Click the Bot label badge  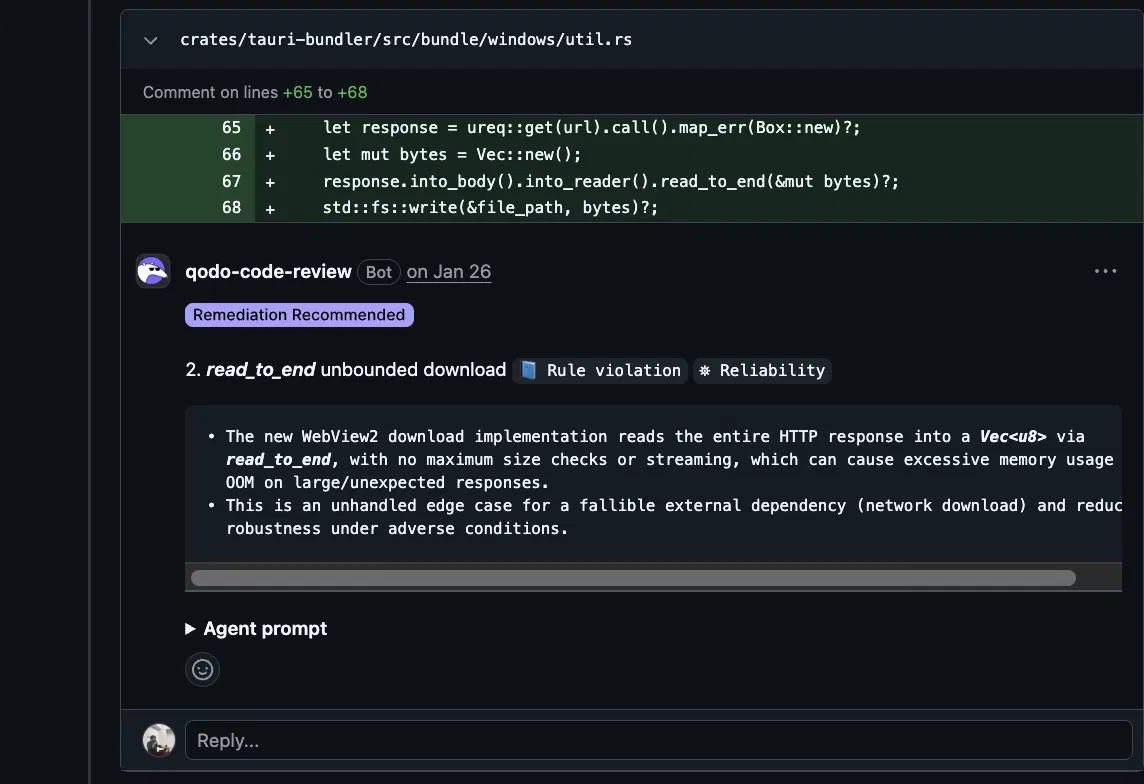(379, 272)
